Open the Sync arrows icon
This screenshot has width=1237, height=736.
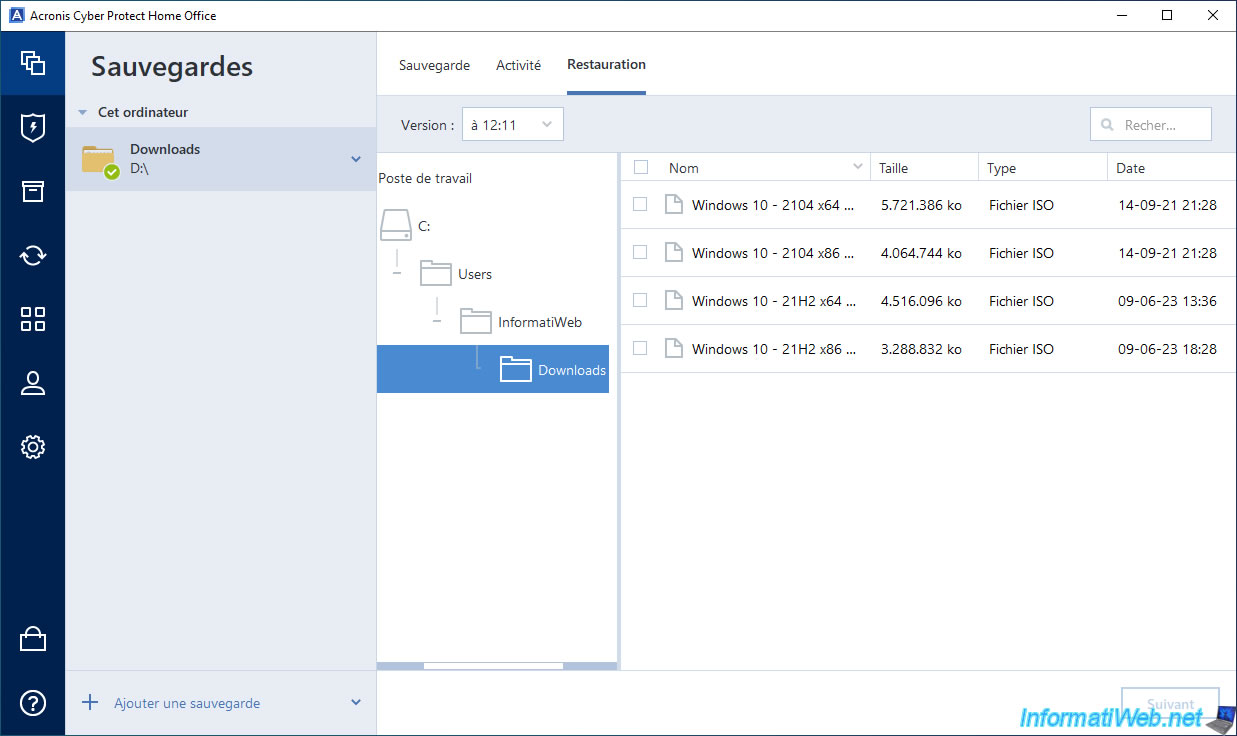(33, 255)
